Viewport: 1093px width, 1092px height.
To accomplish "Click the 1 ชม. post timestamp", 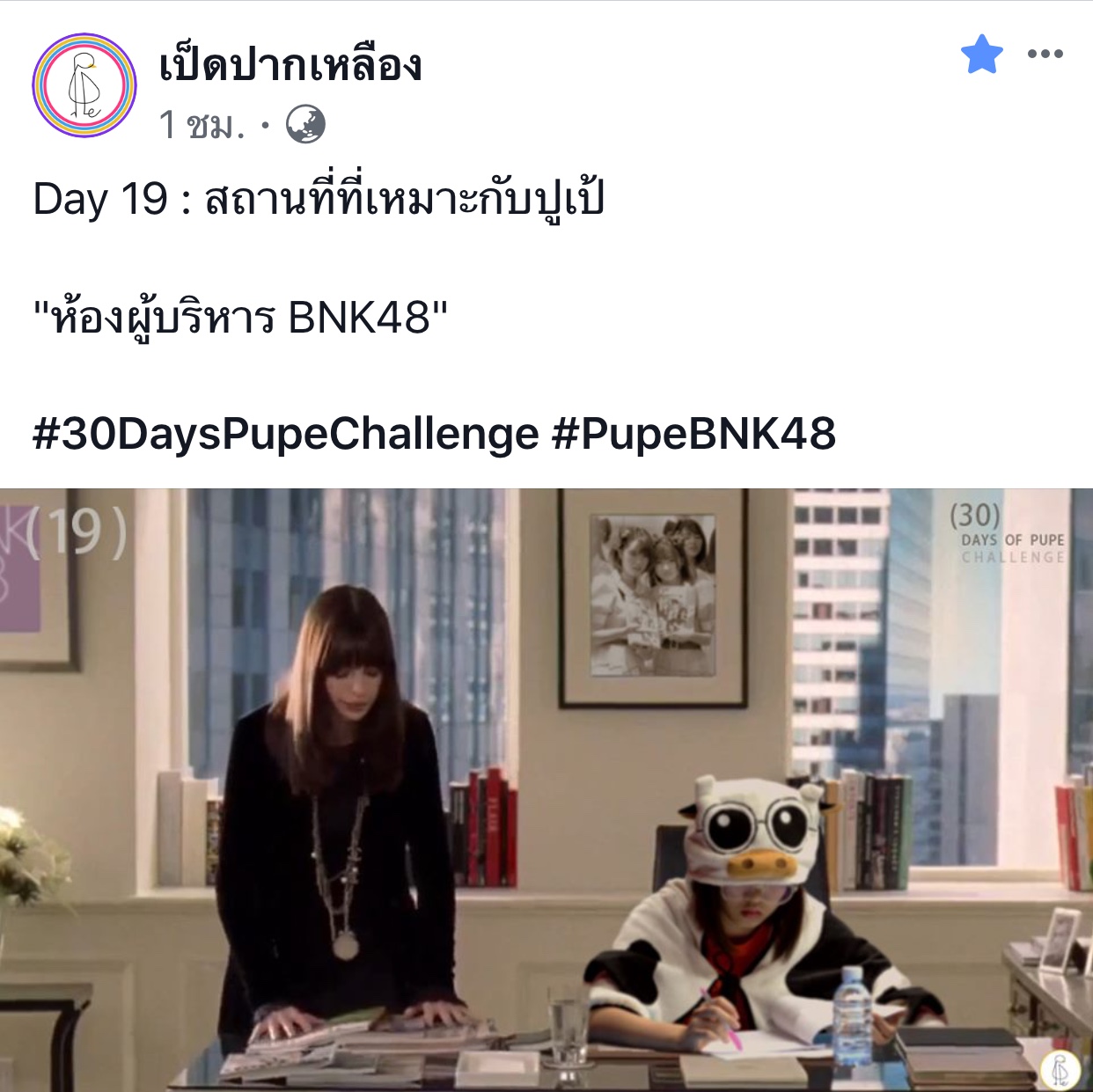I will point(202,125).
